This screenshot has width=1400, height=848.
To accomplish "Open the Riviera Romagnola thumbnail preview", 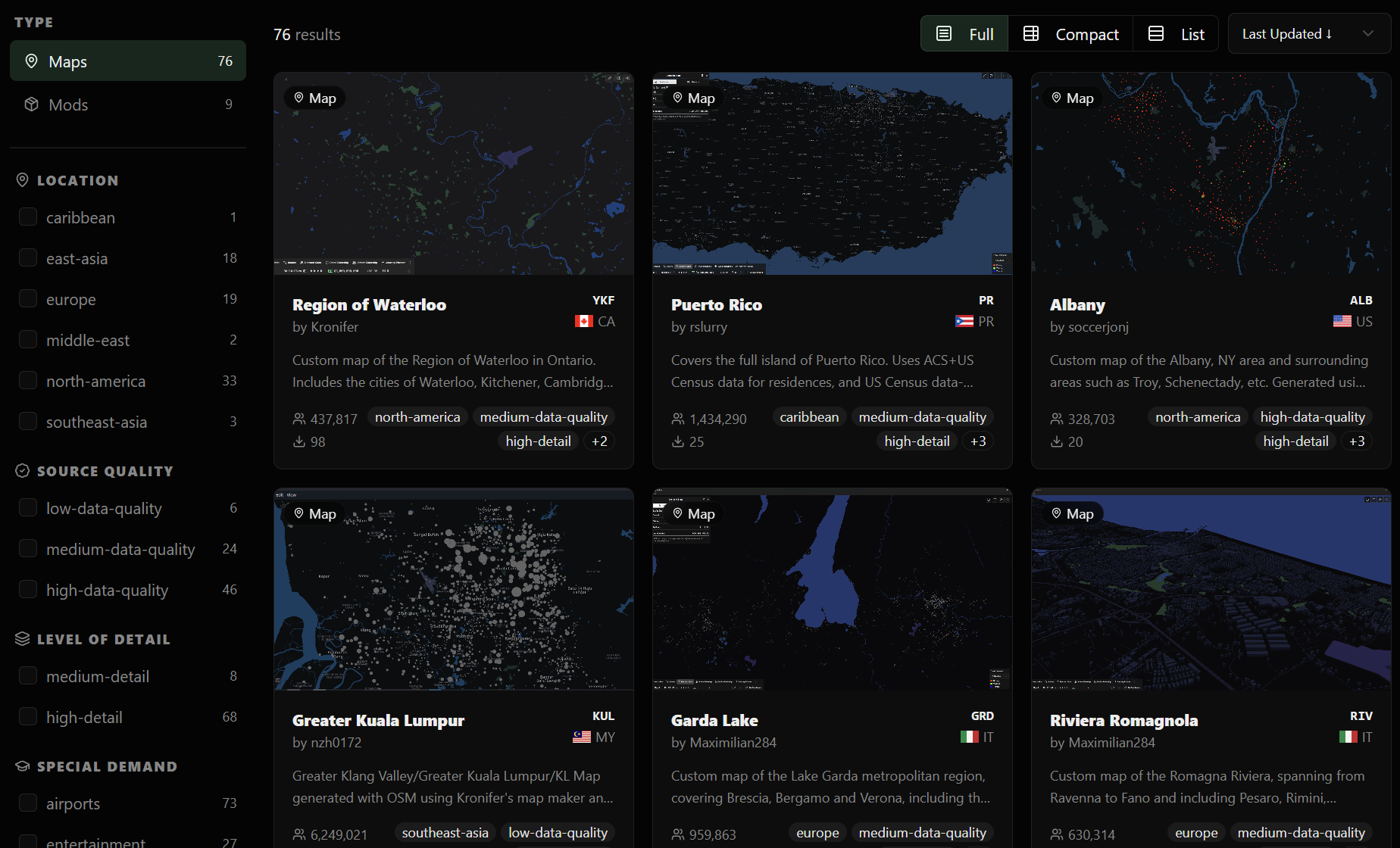I will click(1210, 590).
